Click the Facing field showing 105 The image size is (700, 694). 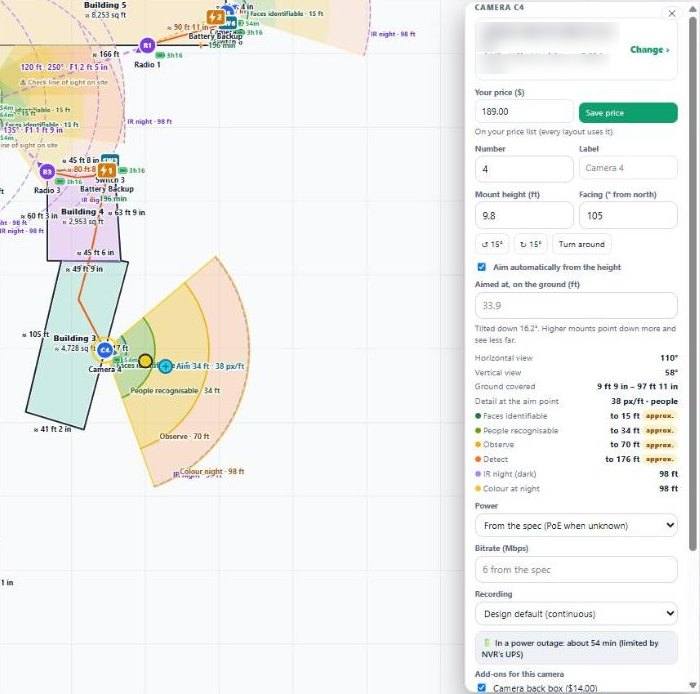pyautogui.click(x=628, y=216)
